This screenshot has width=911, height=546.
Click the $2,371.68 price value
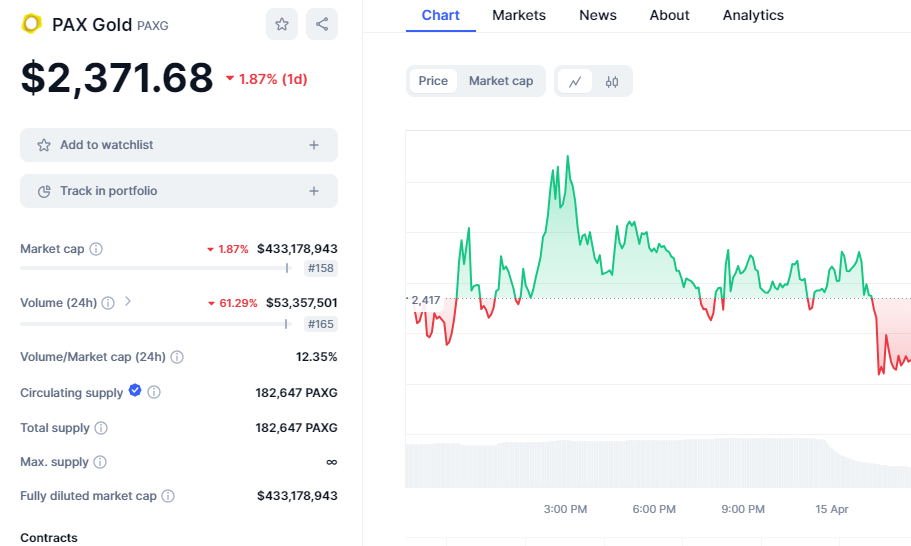(117, 78)
